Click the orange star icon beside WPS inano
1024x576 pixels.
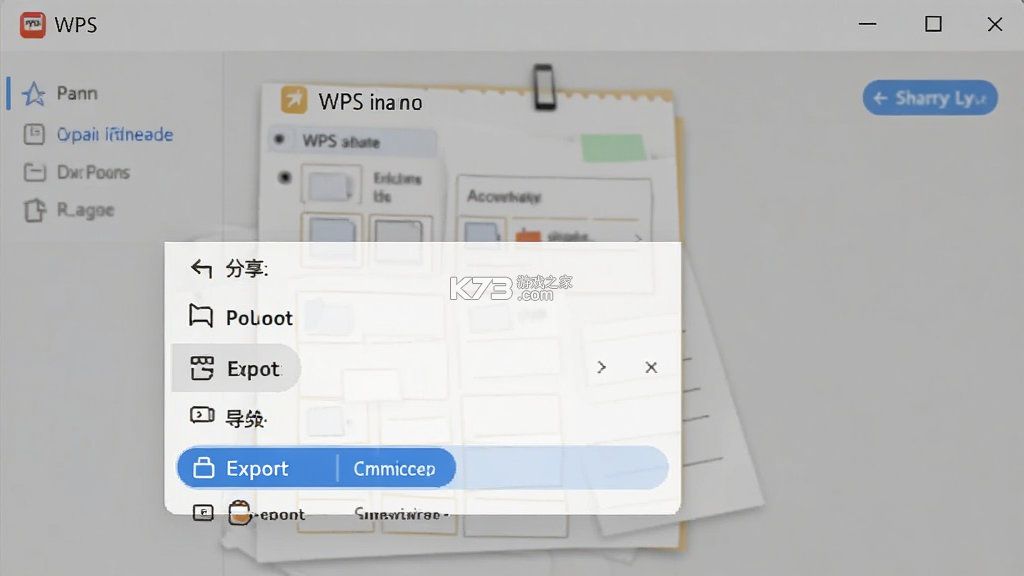(294, 101)
